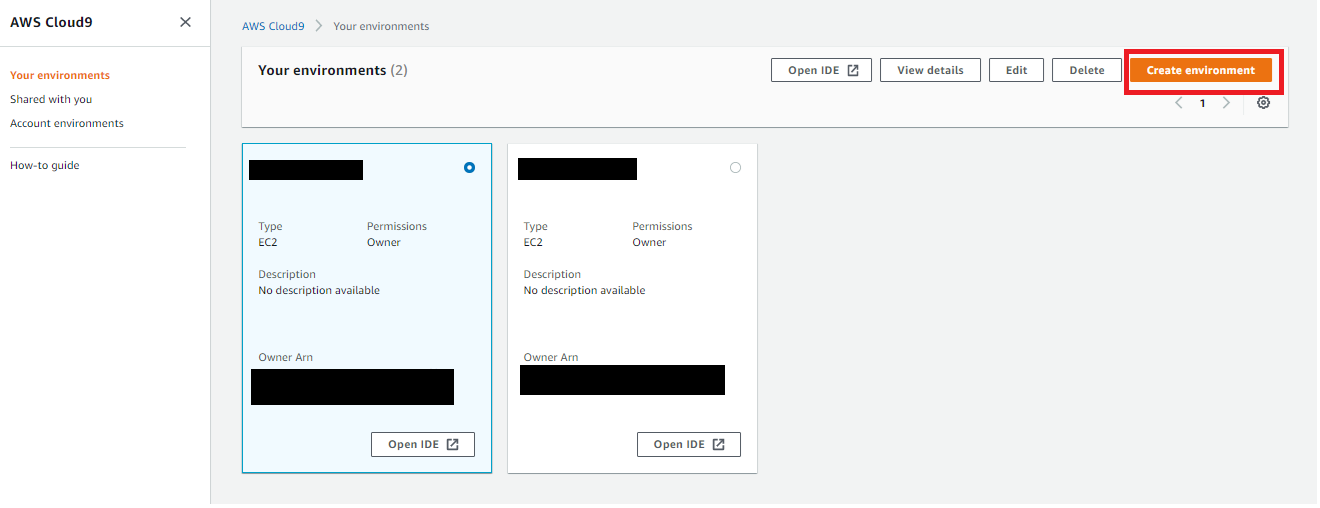Click the 'Your environments (2)' heading
The height and width of the screenshot is (508, 1320).
point(333,70)
